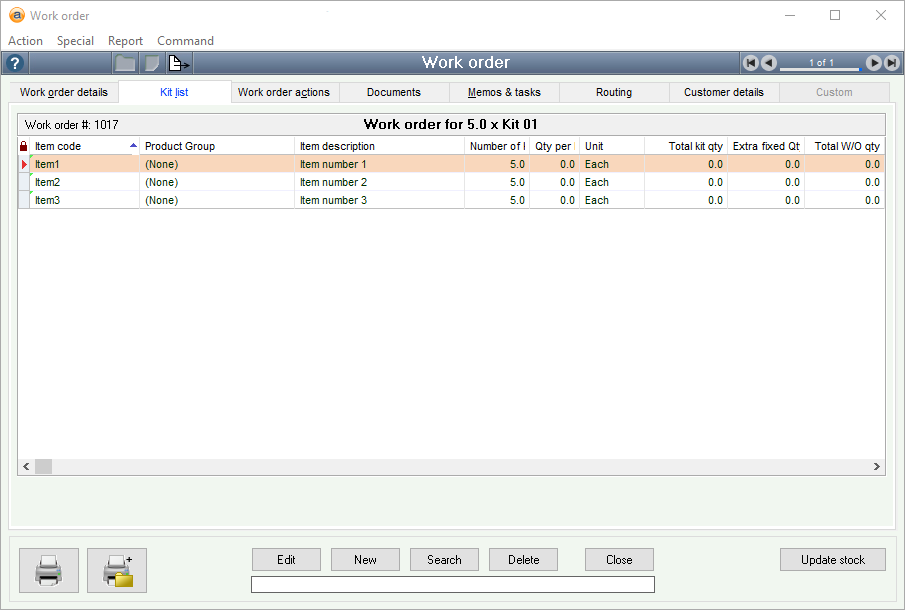
Task: Open the Report menu
Action: coord(125,41)
